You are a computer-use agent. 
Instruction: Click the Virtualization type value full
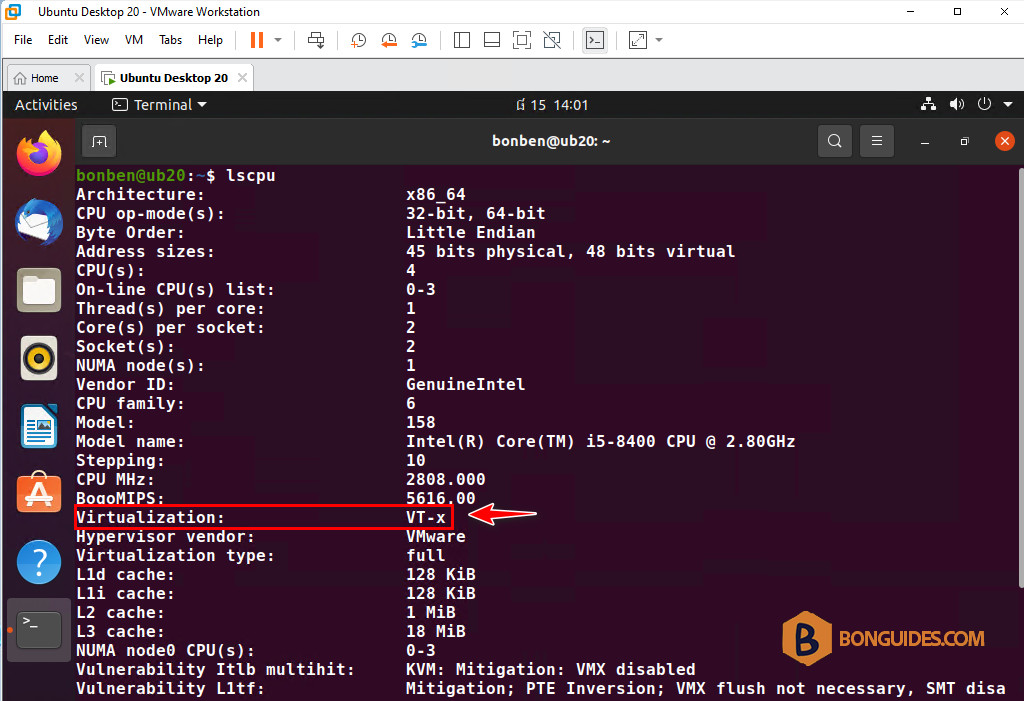pyautogui.click(x=426, y=555)
